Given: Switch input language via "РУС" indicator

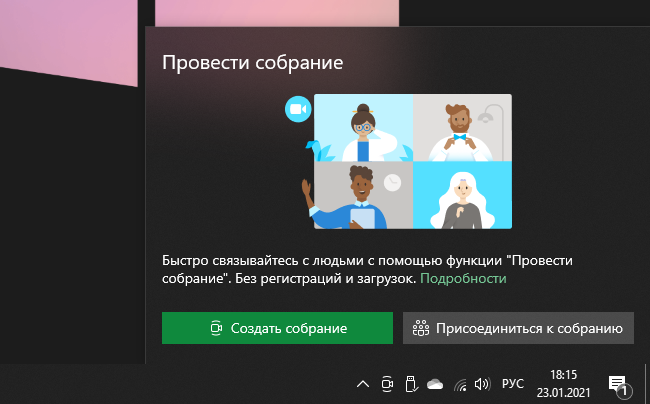Looking at the screenshot, I should (x=513, y=384).
